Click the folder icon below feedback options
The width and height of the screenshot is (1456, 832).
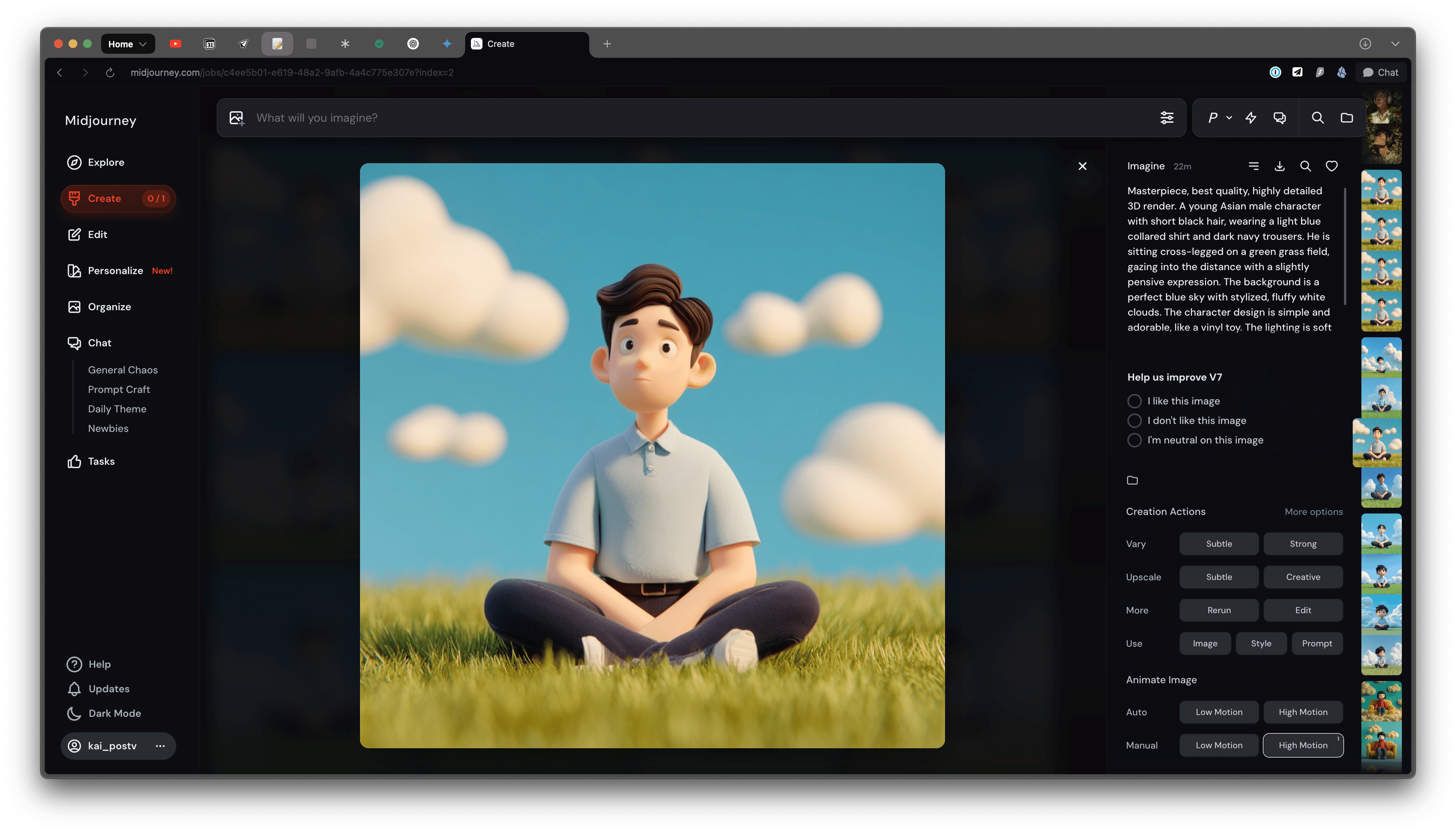[x=1132, y=480]
